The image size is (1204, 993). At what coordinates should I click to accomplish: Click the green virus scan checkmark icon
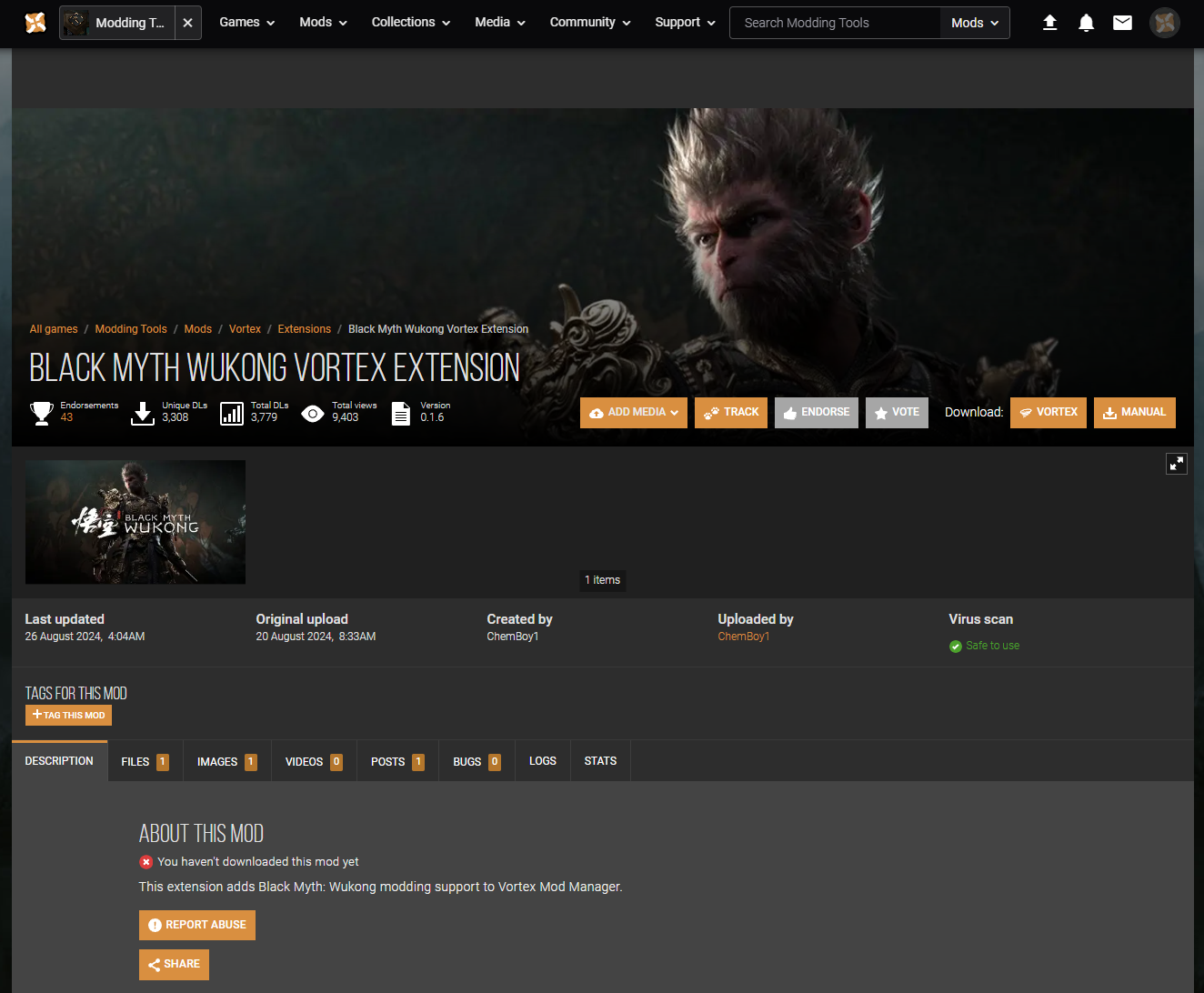tap(956, 647)
